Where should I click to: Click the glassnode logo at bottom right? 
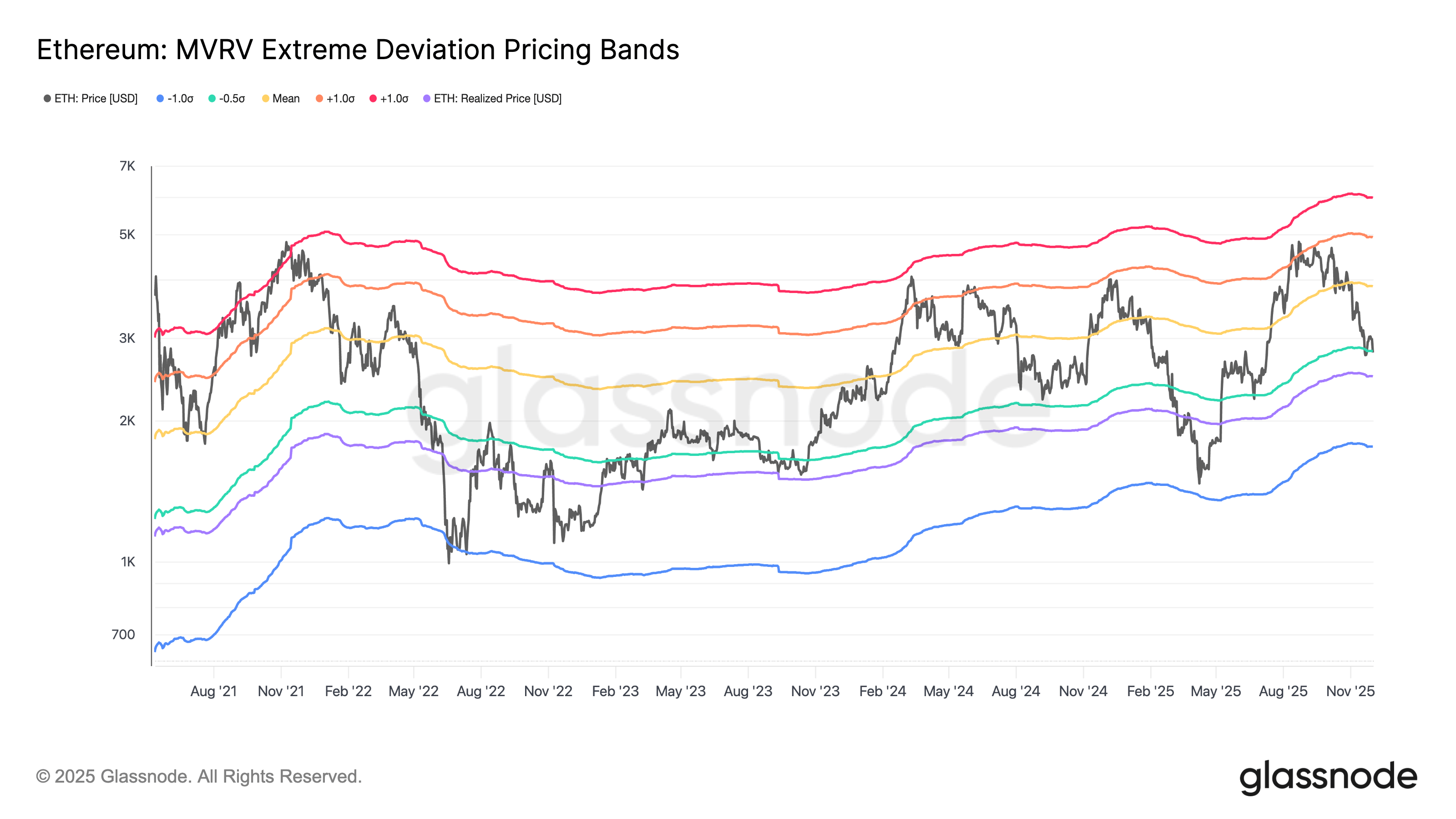pos(1328,777)
